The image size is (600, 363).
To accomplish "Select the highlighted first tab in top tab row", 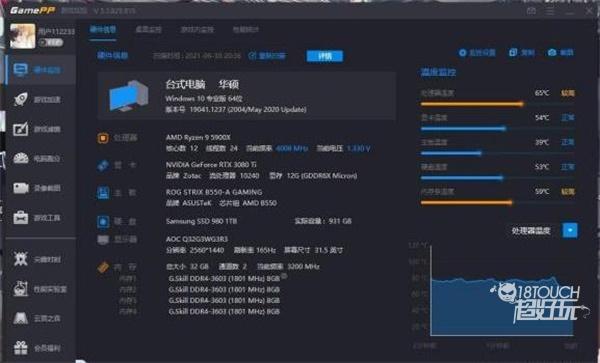I will (x=103, y=29).
